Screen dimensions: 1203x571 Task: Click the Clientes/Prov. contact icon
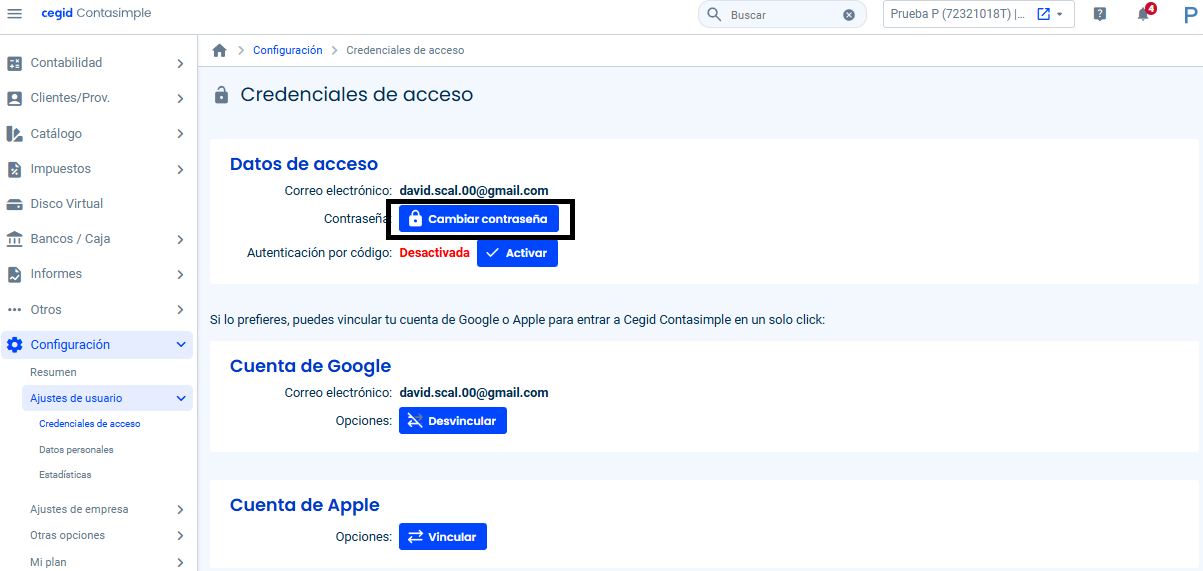pyautogui.click(x=14, y=98)
